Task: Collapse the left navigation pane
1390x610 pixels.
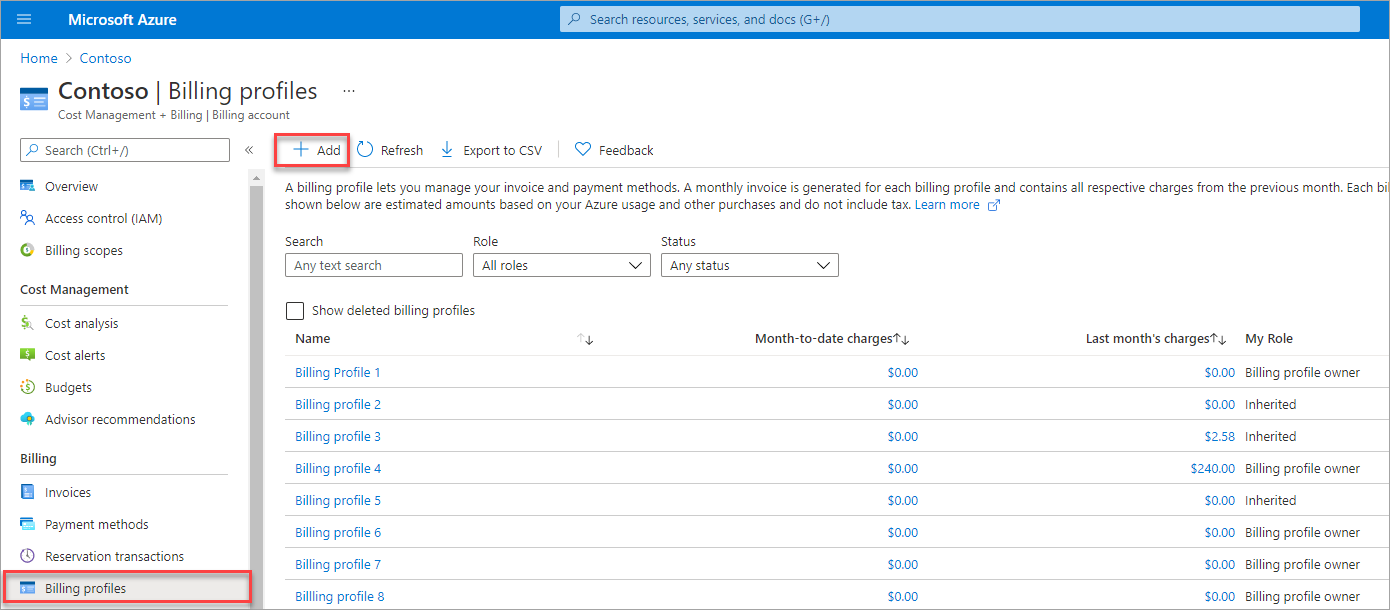Action: click(249, 149)
